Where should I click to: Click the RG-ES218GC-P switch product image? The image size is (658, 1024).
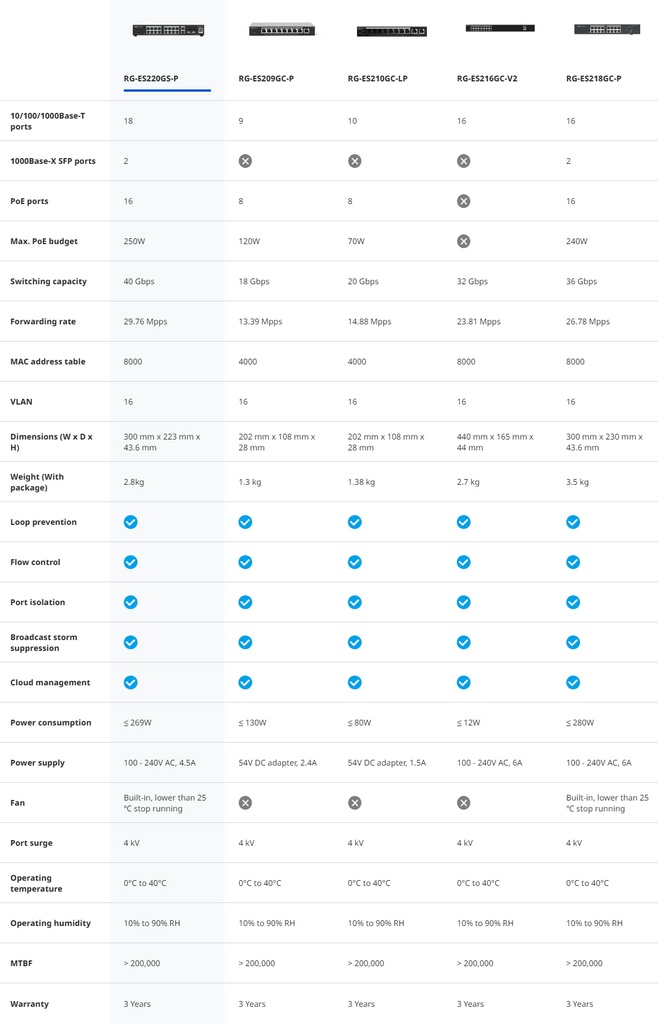pos(607,30)
